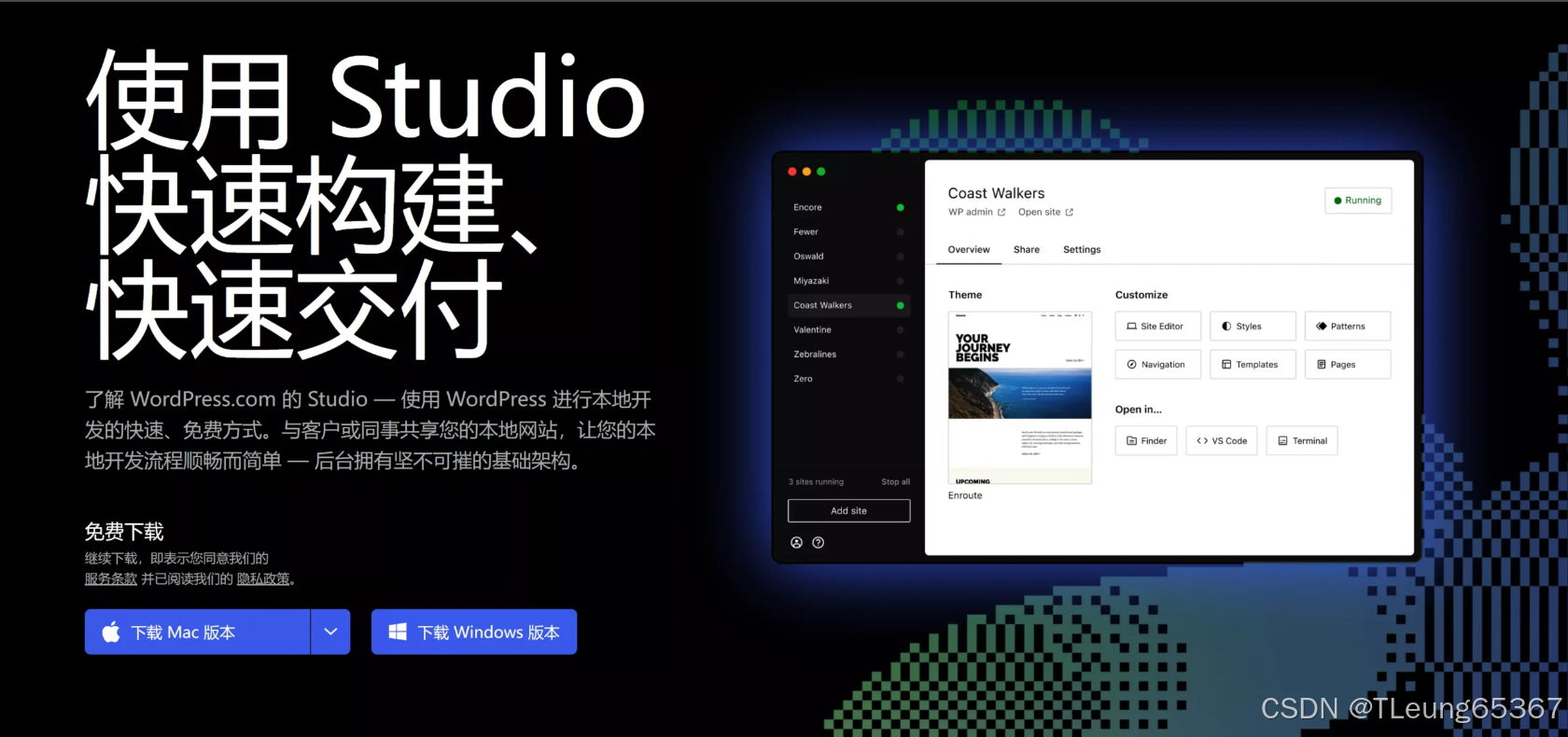Open the site in Terminal
The image size is (1568, 737).
[1302, 440]
